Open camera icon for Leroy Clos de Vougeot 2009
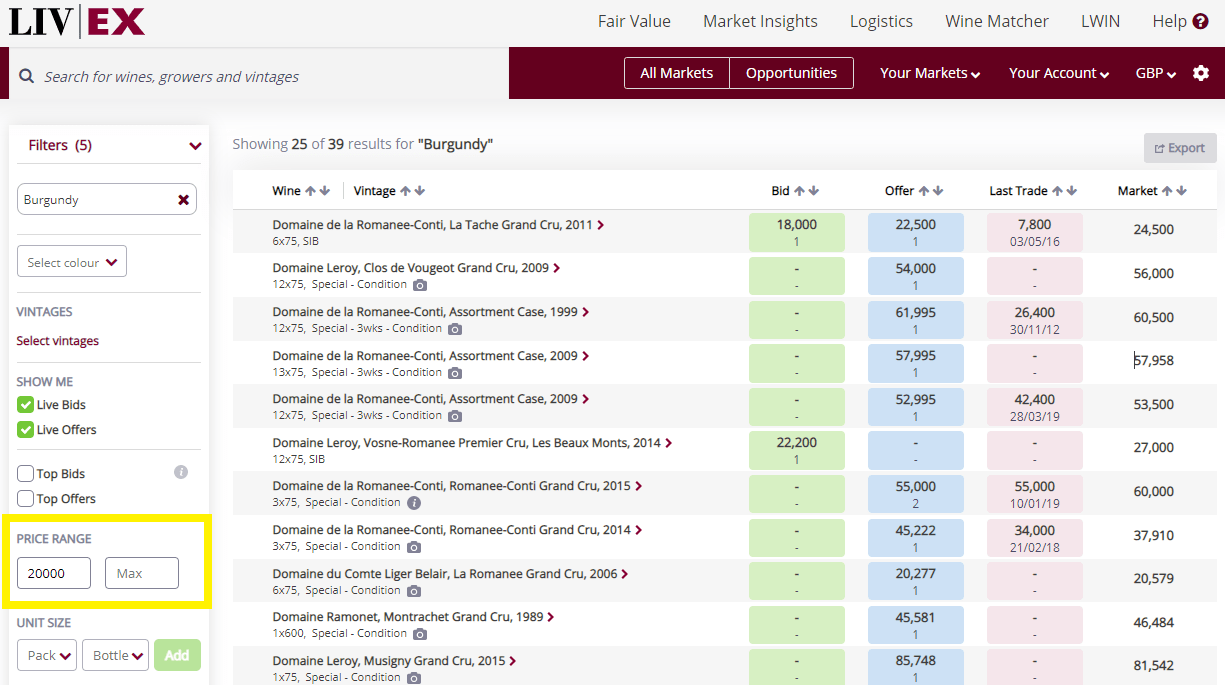Screen dimensions: 1225x685 click(420, 285)
